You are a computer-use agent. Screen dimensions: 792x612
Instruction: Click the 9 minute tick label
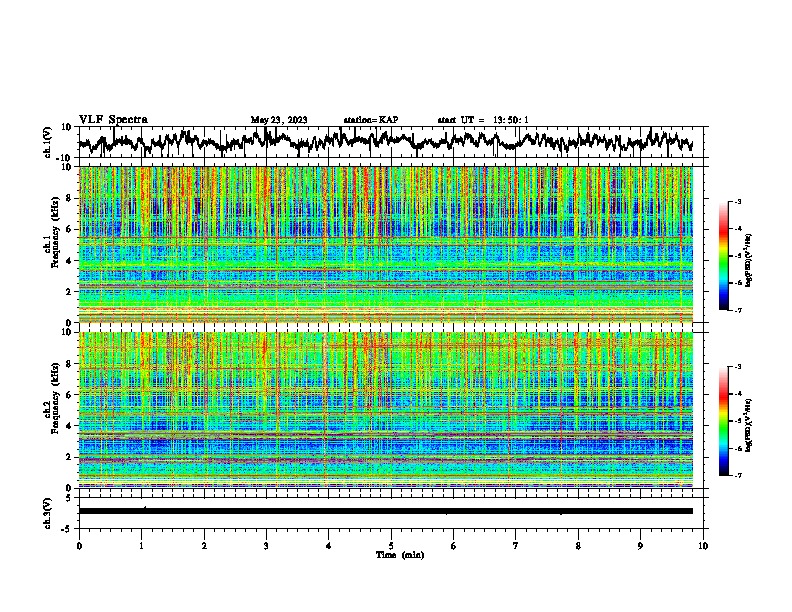click(x=640, y=546)
